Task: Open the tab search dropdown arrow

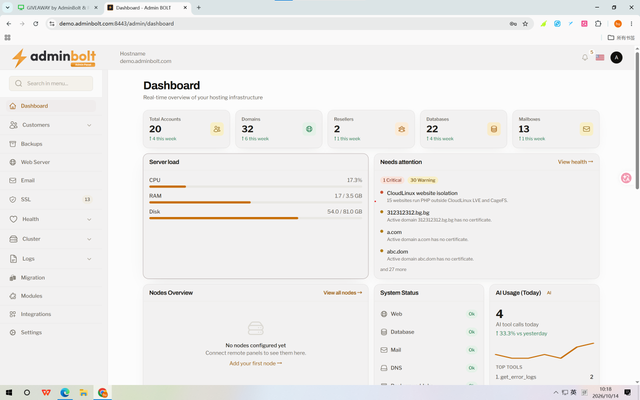Action: click(7, 7)
